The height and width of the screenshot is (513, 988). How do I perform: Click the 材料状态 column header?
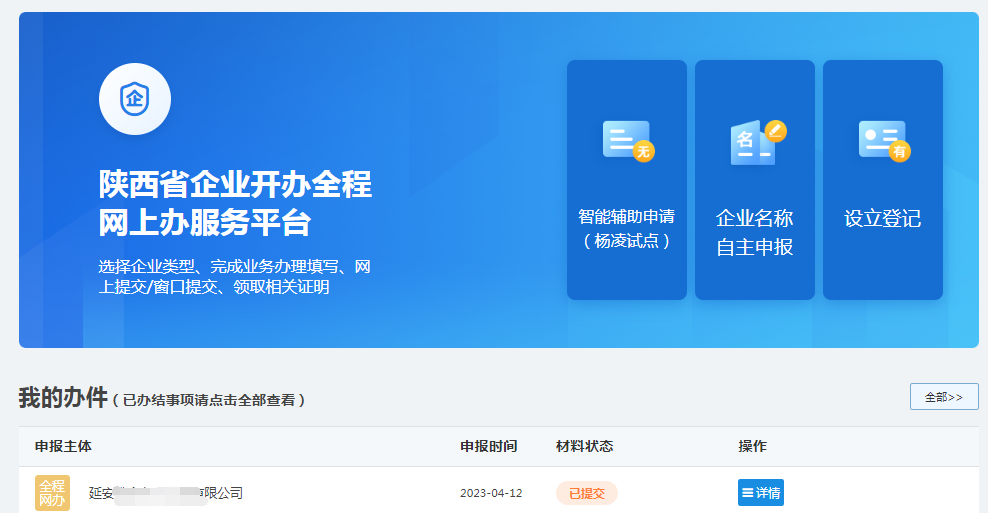(584, 446)
